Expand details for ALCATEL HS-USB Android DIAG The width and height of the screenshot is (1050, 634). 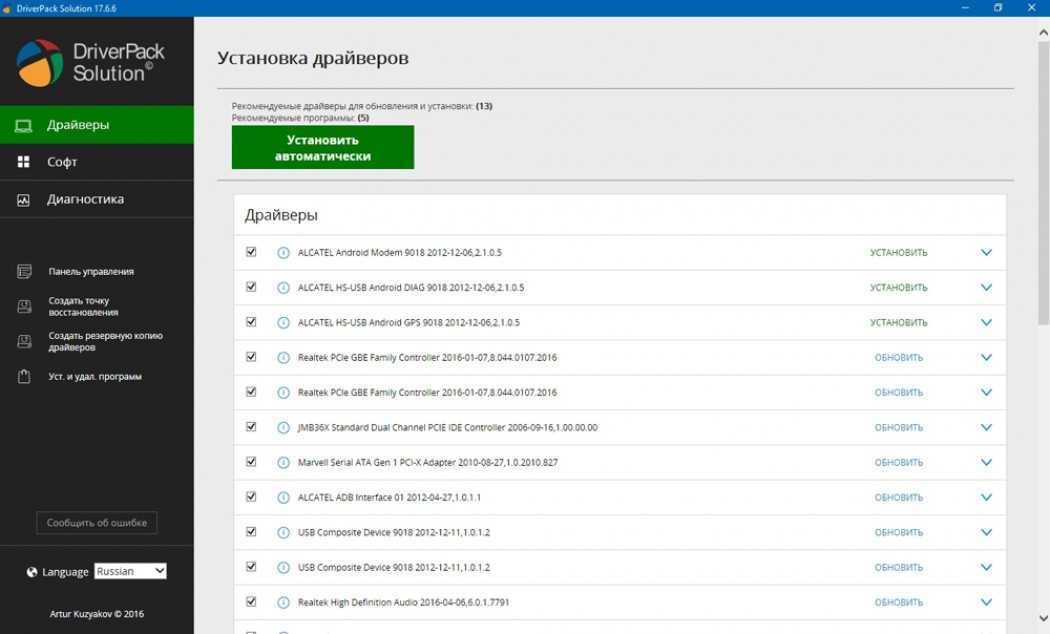986,287
